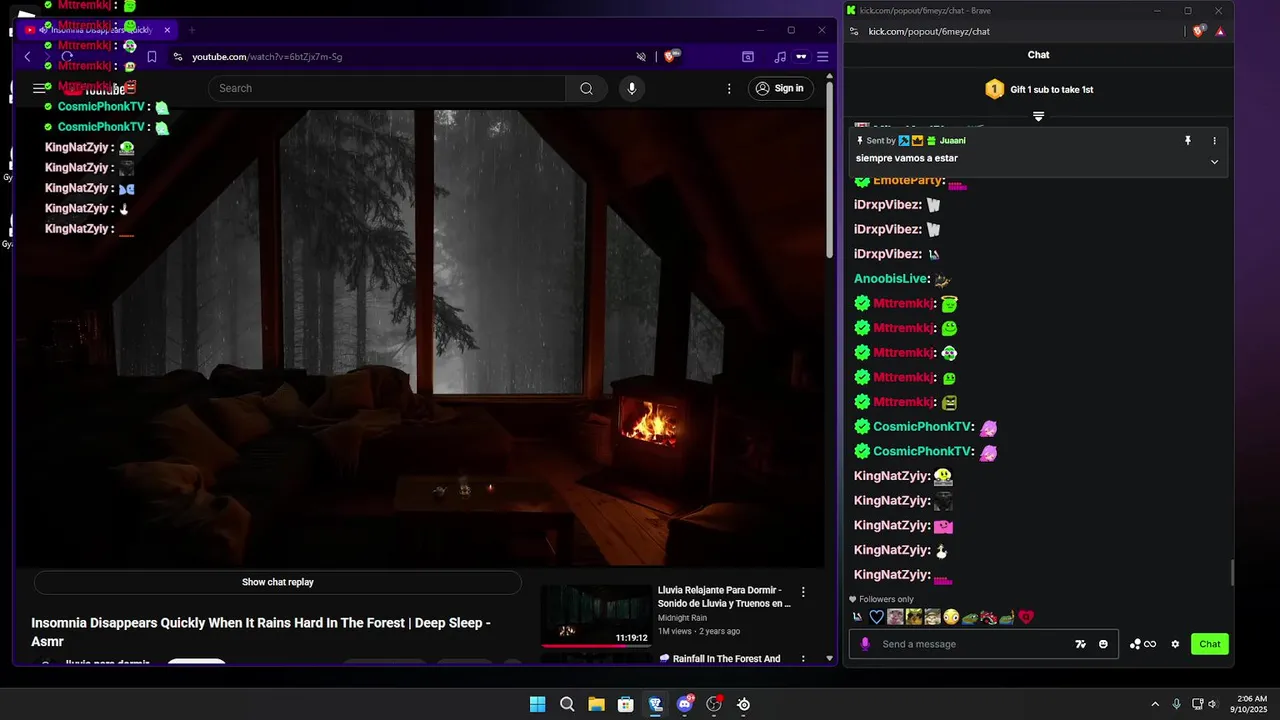1280x720 pixels.
Task: Click the green Chat send button
Action: click(x=1210, y=644)
